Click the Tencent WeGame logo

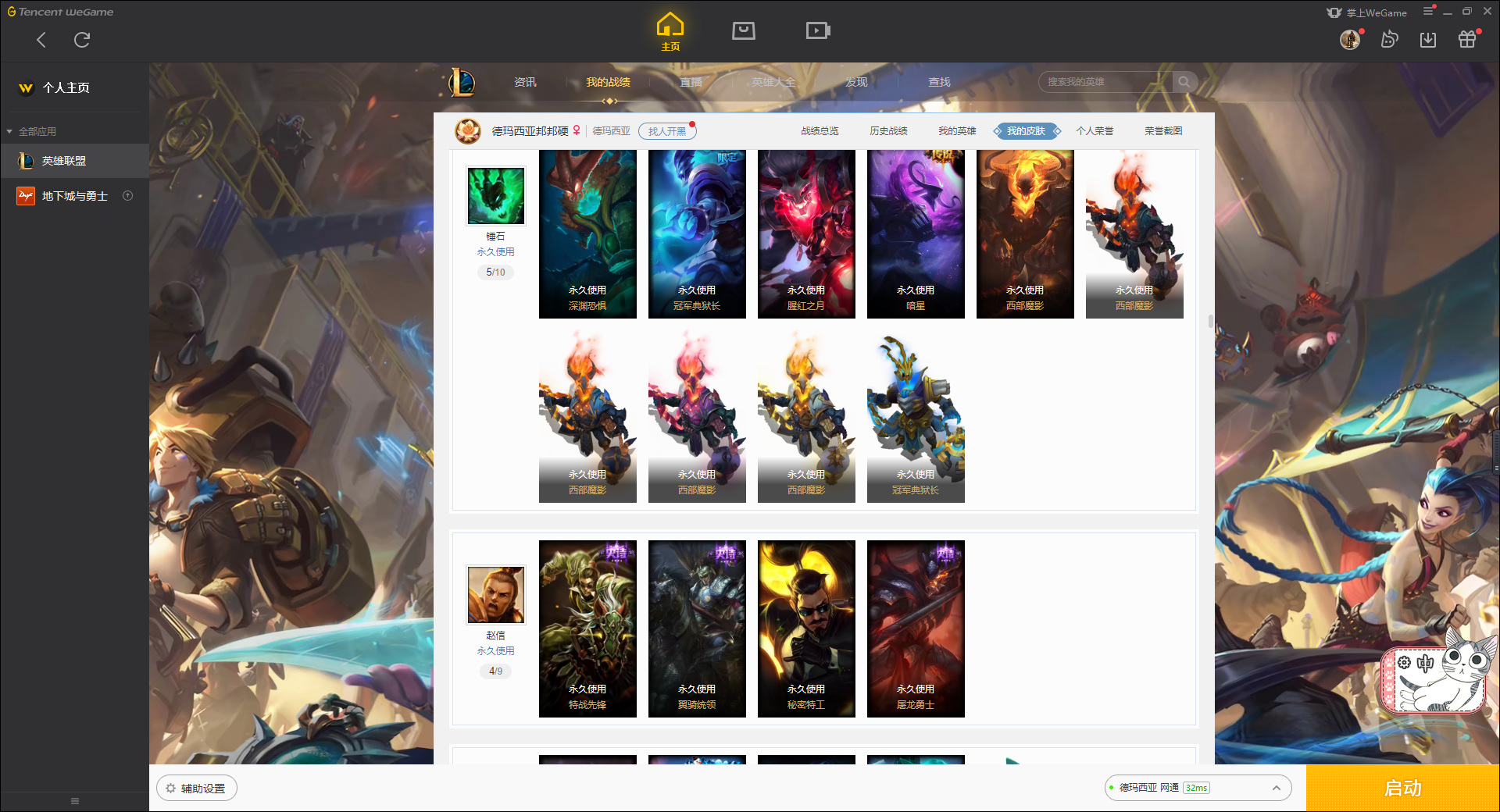pos(61,12)
